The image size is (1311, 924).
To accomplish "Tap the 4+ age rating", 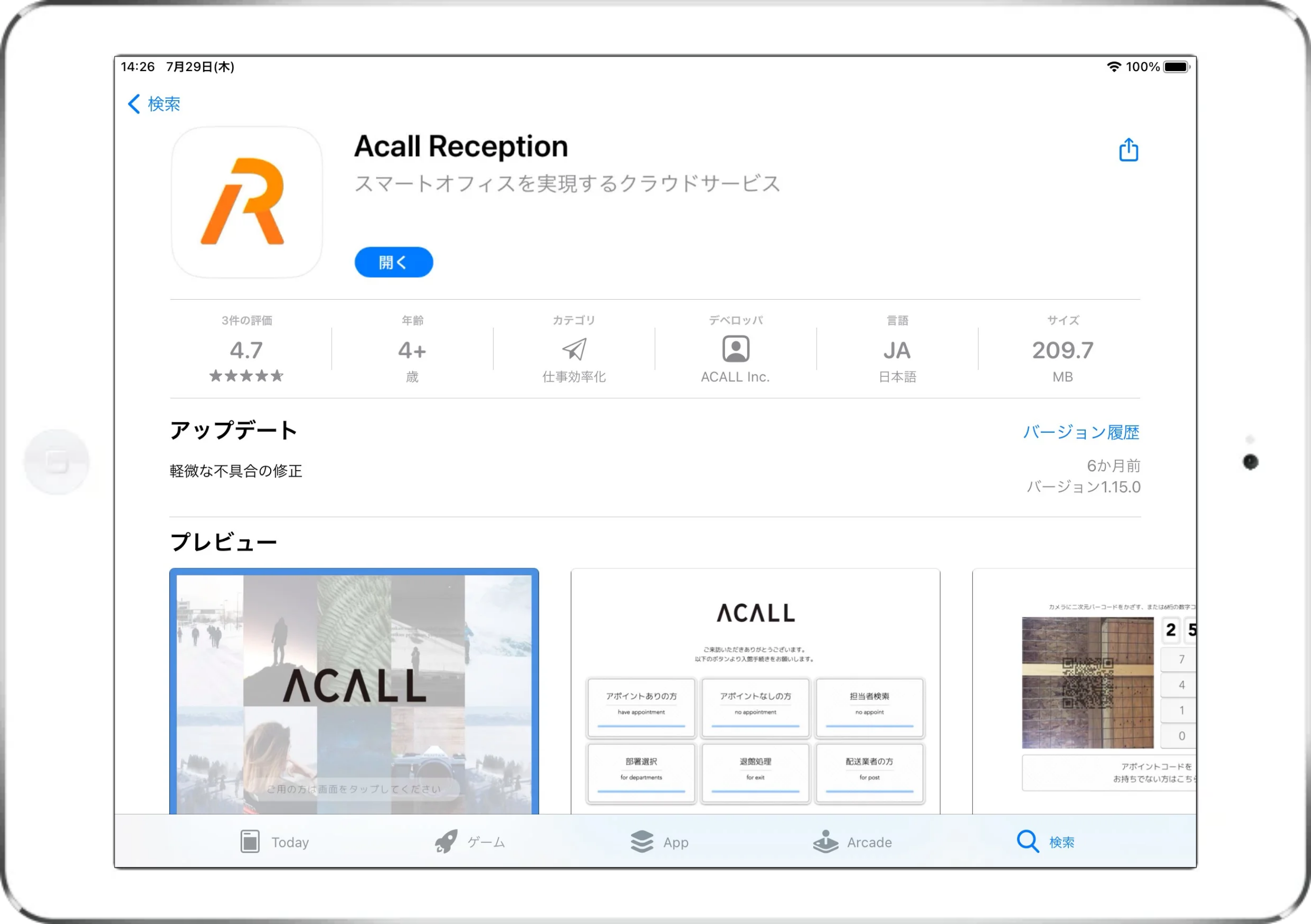I will click(412, 350).
